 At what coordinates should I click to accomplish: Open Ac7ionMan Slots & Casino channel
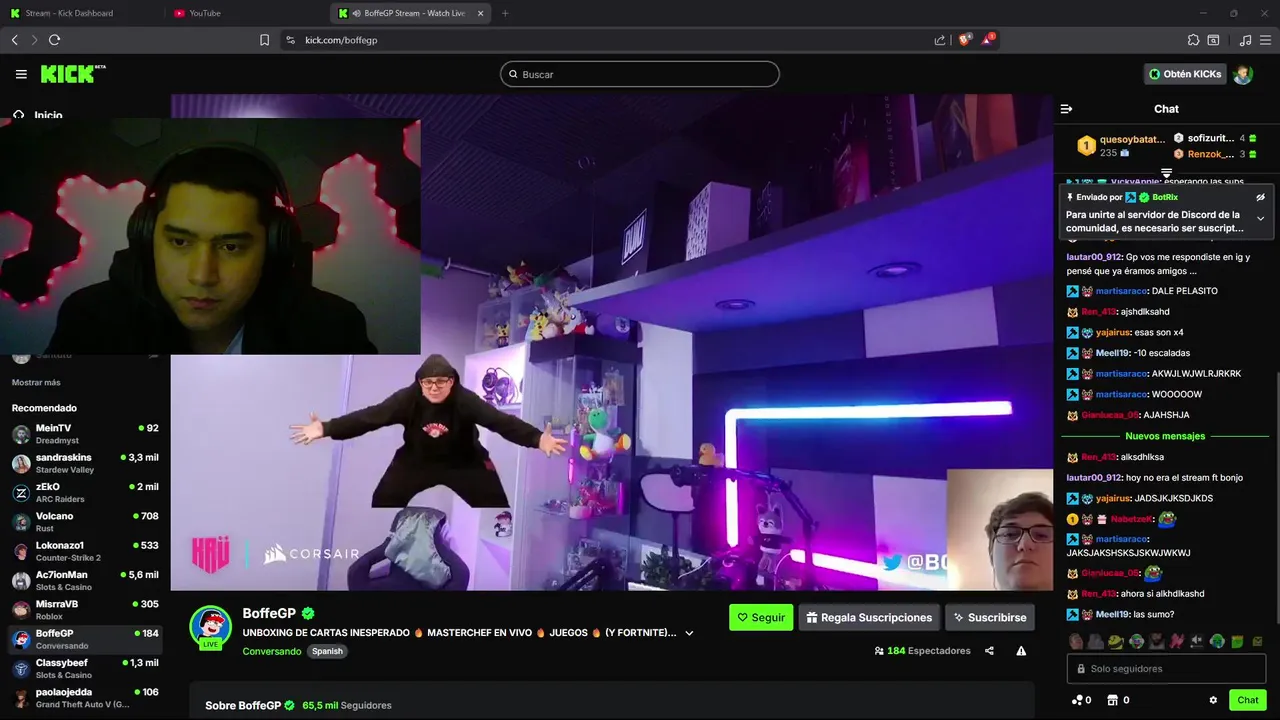(85, 580)
